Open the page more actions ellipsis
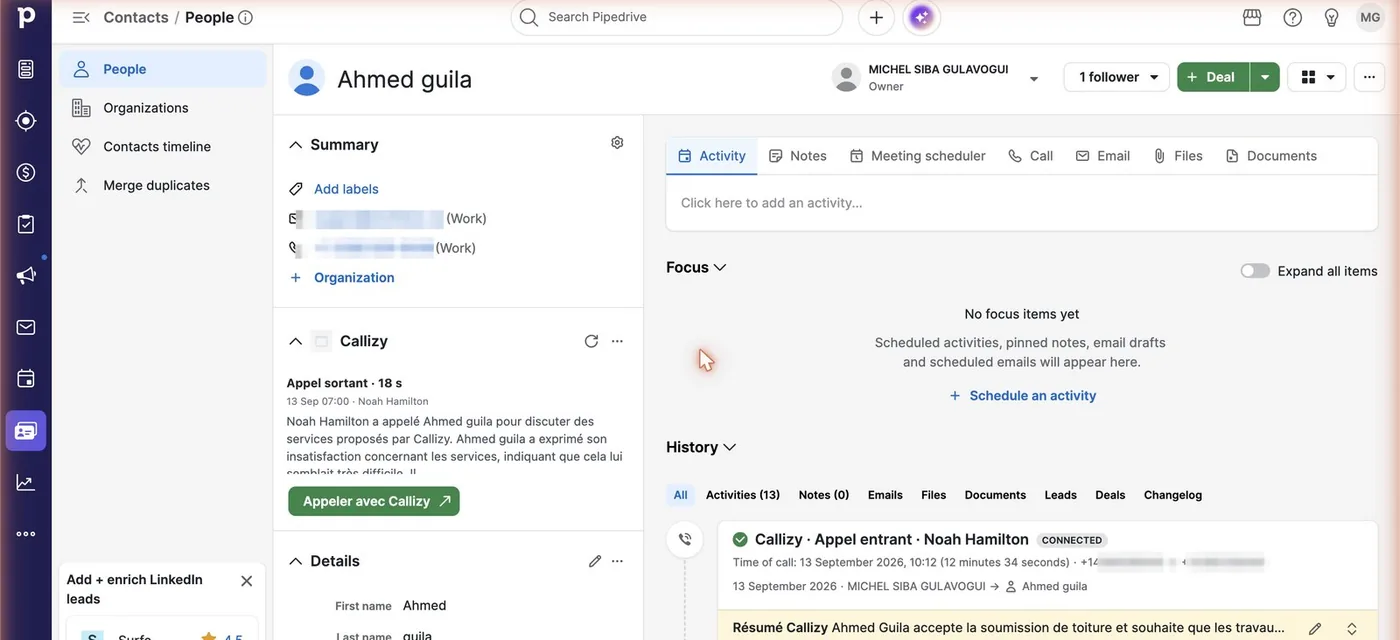 [x=1369, y=77]
